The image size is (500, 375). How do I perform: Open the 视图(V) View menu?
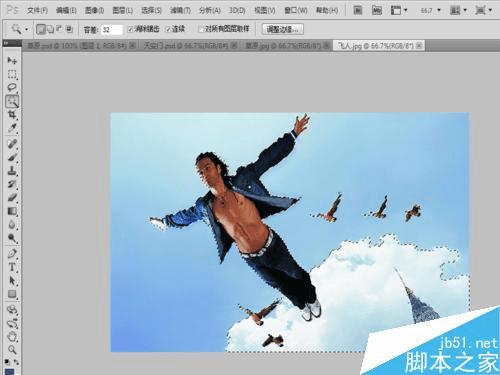265,10
